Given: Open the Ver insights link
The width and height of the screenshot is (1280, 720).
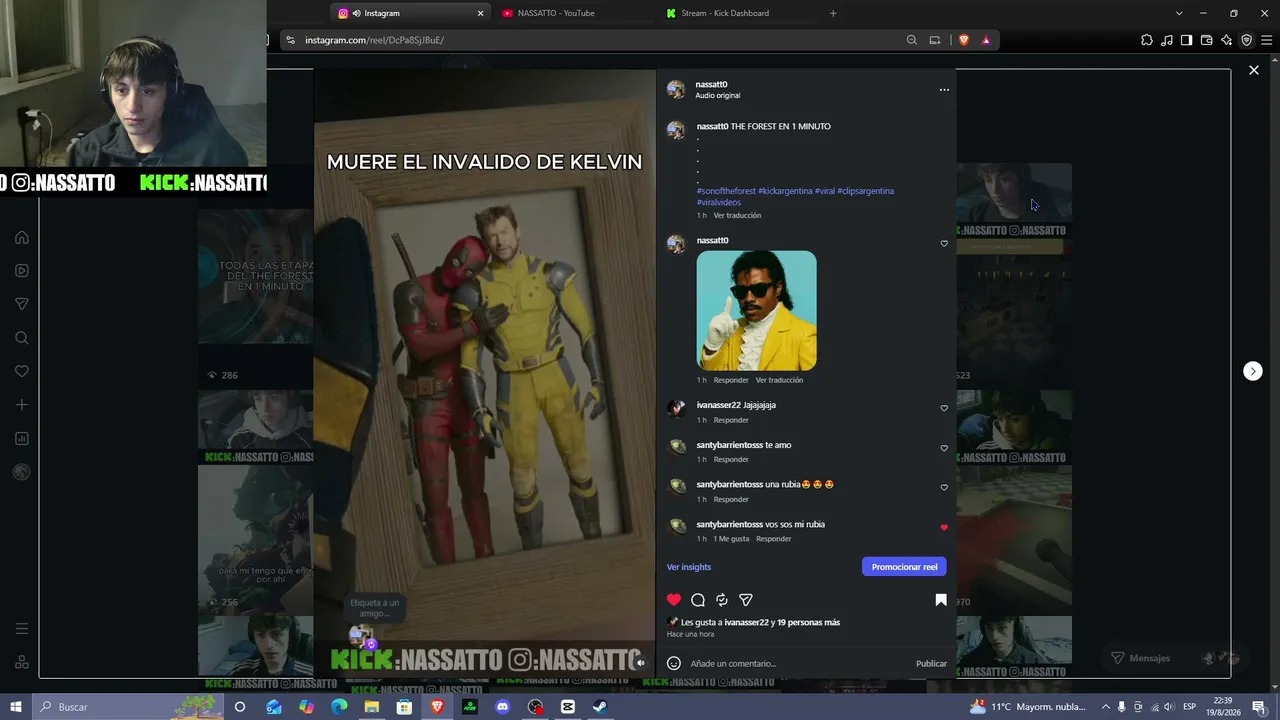Looking at the screenshot, I should coord(689,567).
